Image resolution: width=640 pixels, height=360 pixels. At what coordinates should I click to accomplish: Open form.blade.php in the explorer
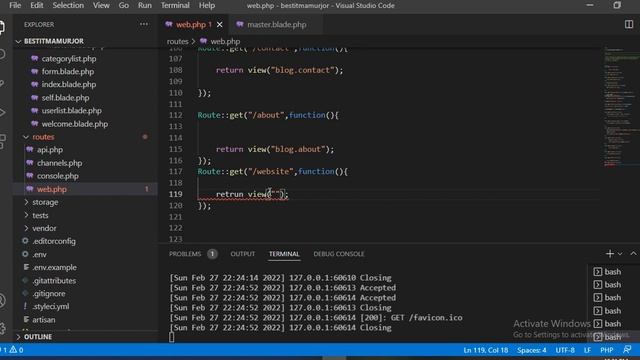(x=68, y=71)
